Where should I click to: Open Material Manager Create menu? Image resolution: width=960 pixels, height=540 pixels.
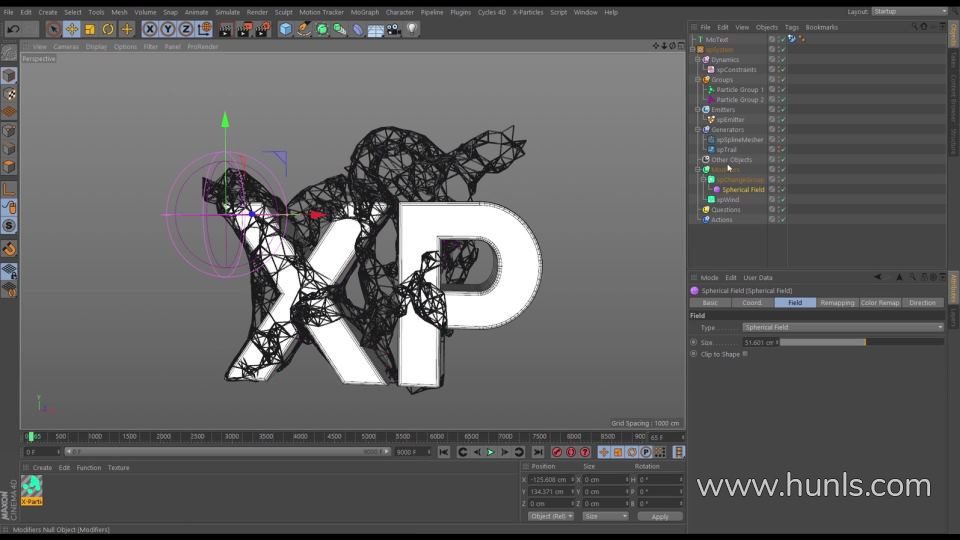[42, 468]
